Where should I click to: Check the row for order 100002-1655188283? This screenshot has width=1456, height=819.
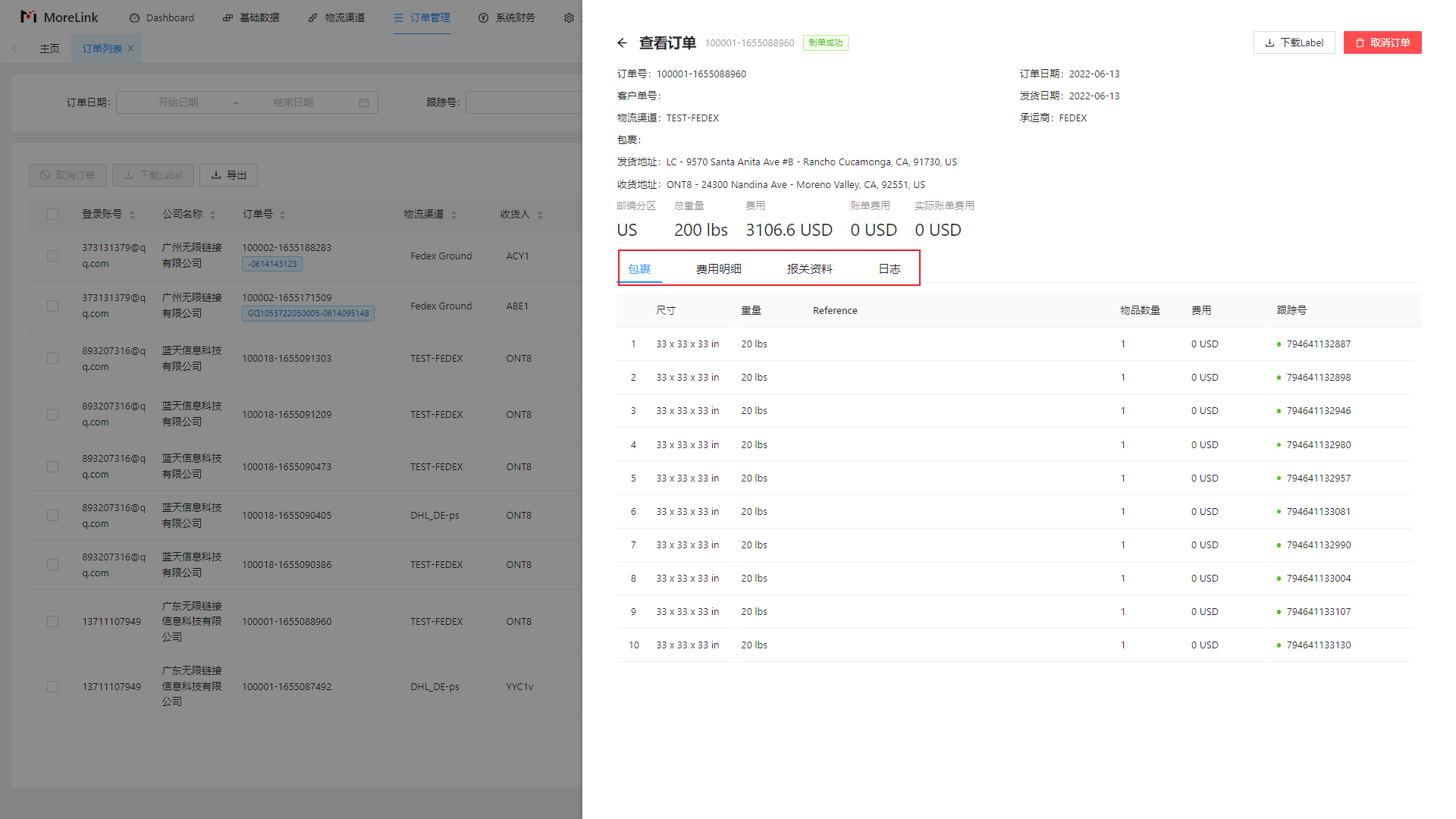[52, 256]
